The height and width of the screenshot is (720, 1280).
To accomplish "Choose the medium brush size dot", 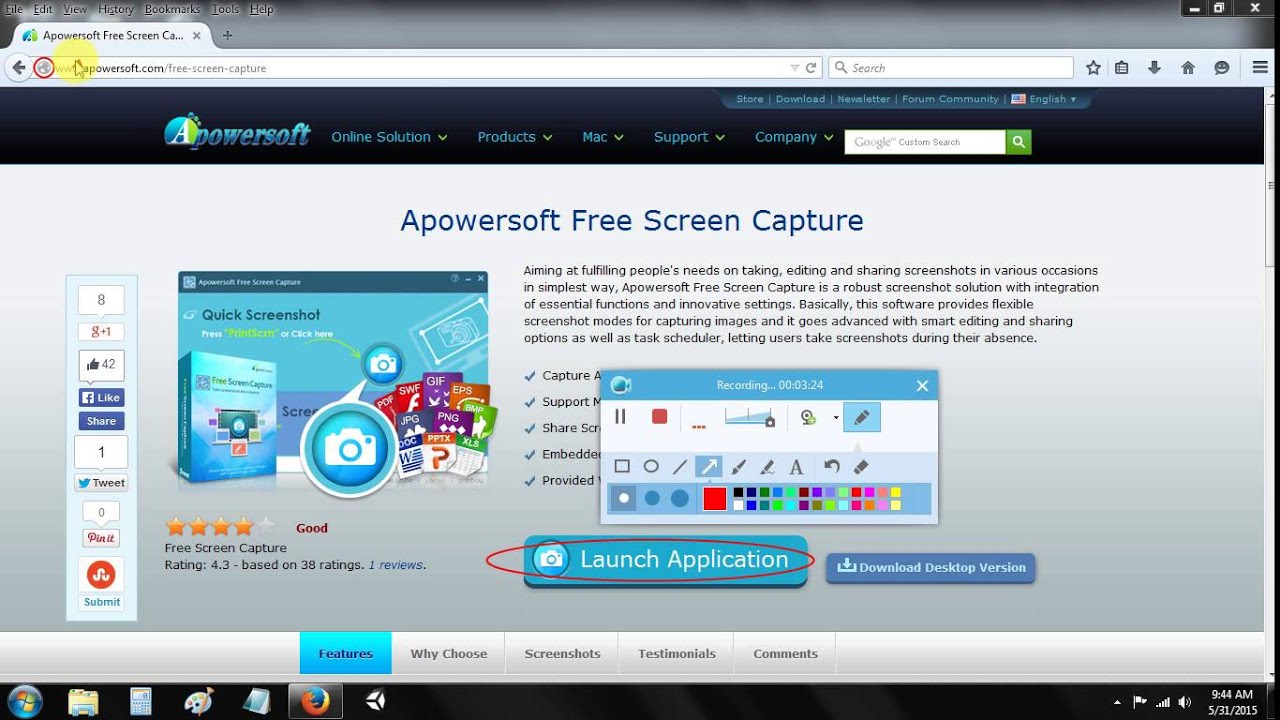I will click(652, 498).
